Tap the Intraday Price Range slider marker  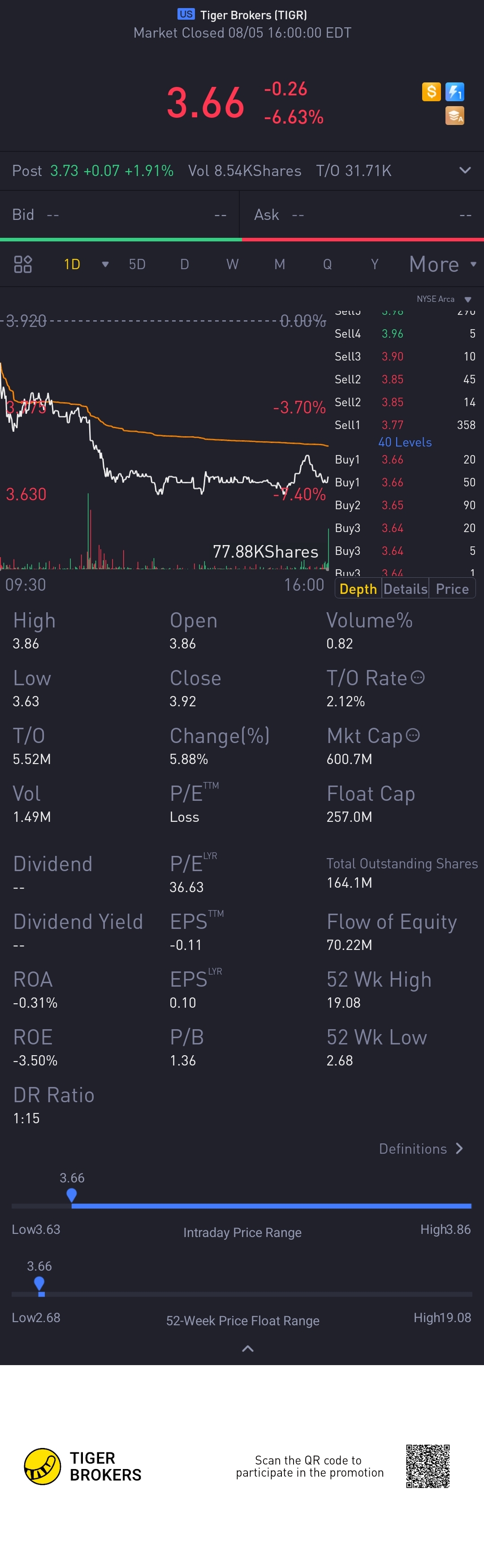[x=72, y=1195]
